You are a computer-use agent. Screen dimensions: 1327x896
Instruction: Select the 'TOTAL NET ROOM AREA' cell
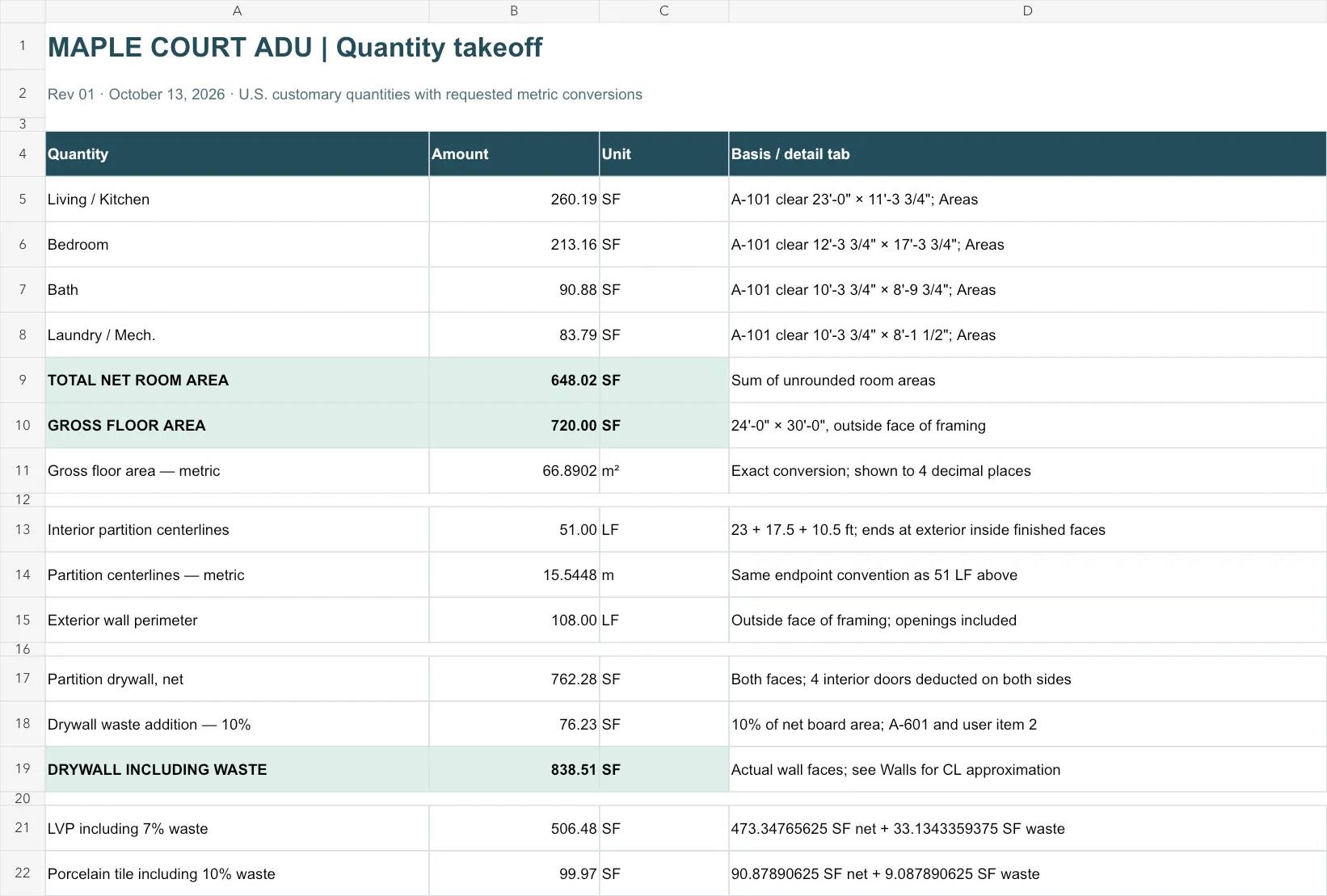(x=238, y=381)
